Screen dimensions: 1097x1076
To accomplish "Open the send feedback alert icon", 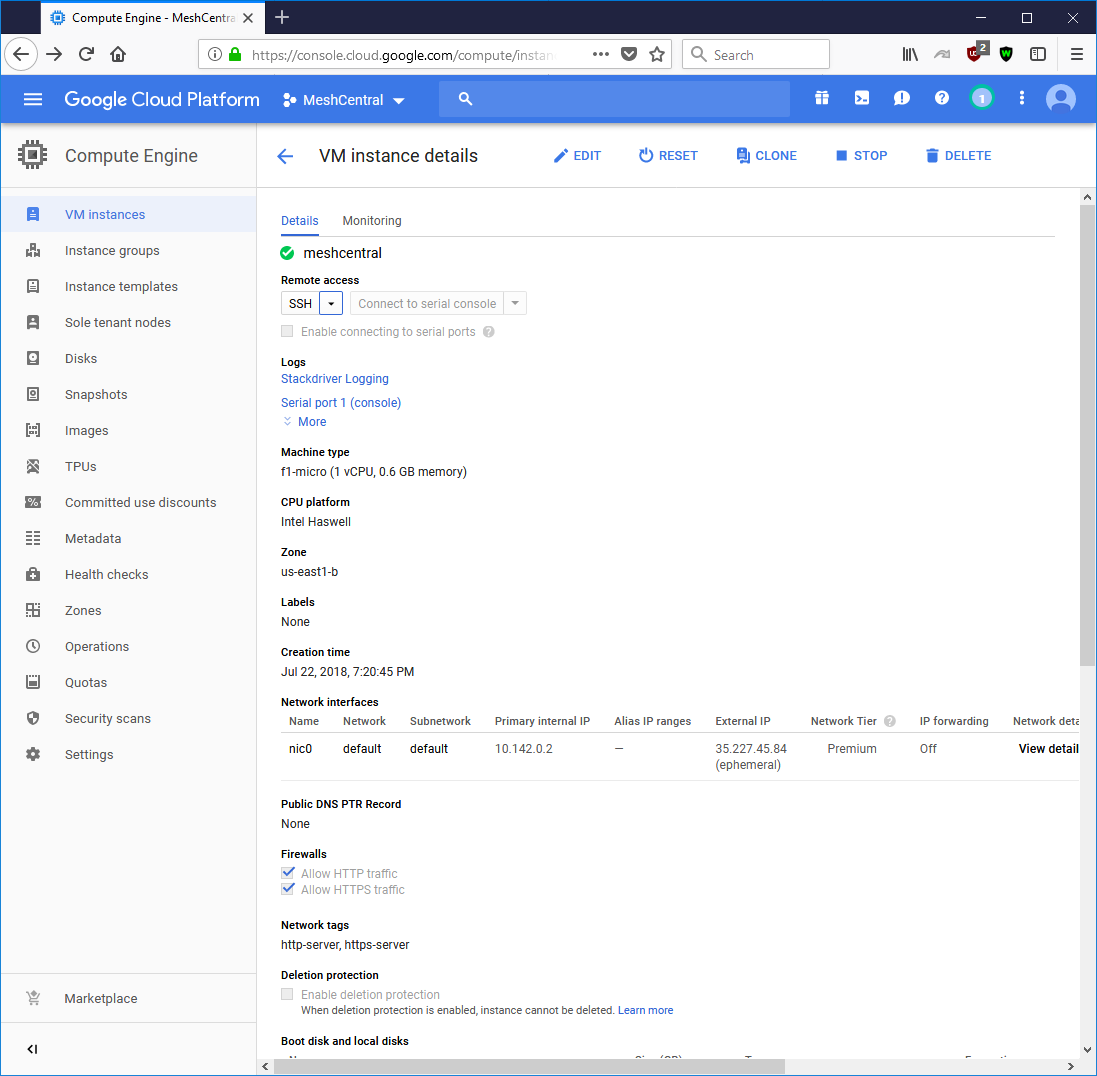I will 902,99.
